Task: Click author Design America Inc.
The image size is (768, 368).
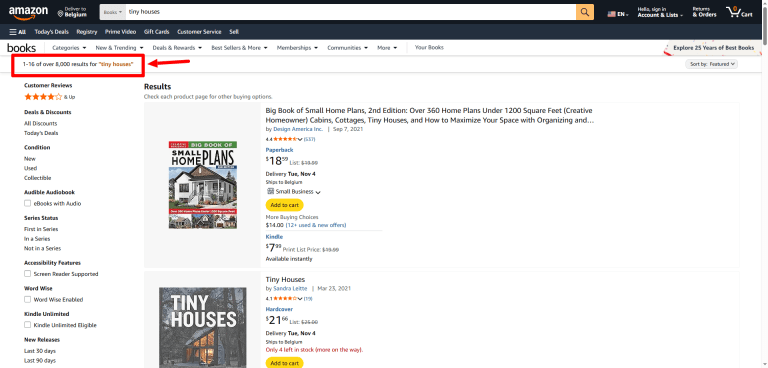Action: click(298, 129)
